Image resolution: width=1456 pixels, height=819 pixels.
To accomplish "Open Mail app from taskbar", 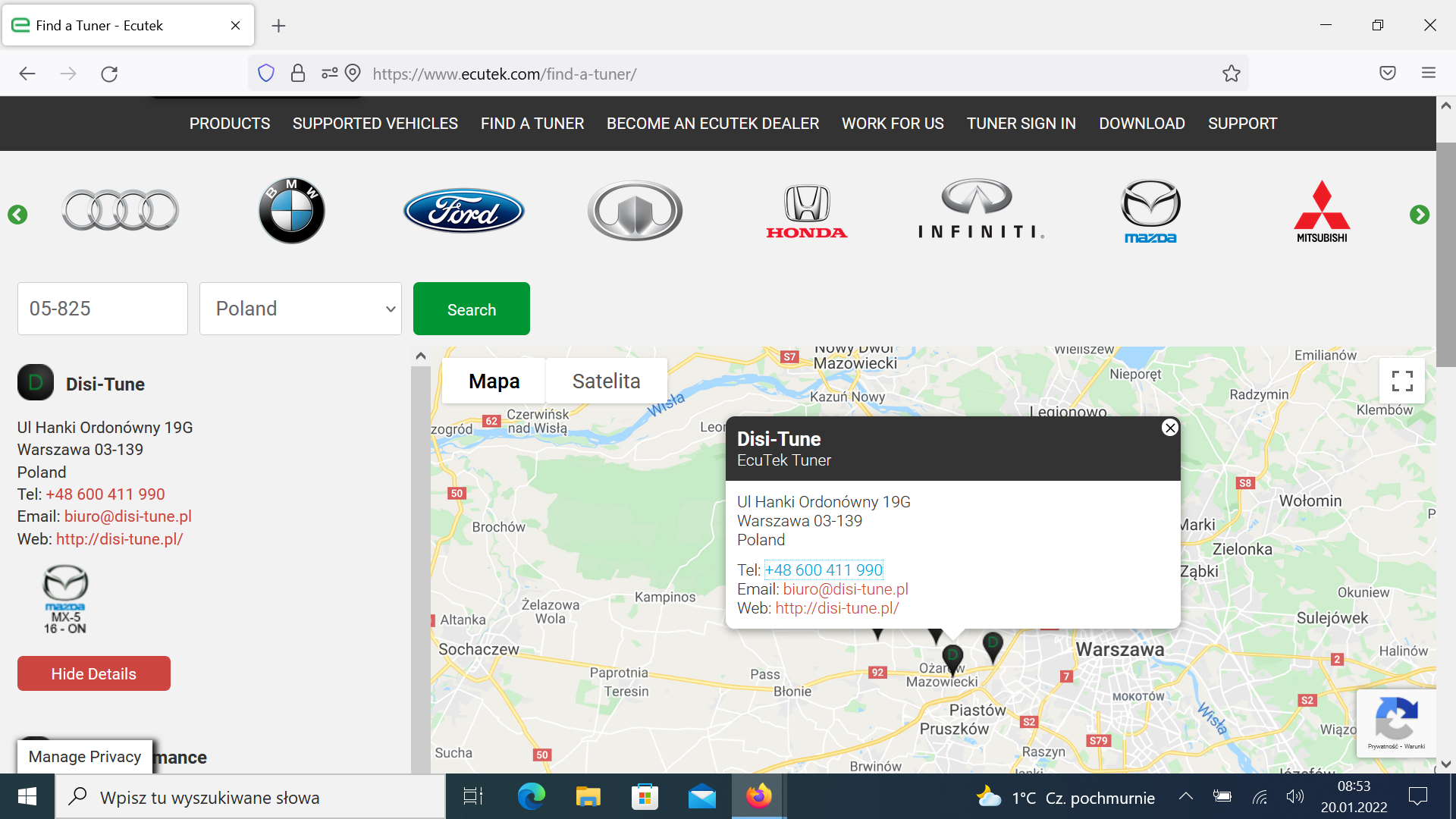I will point(702,797).
